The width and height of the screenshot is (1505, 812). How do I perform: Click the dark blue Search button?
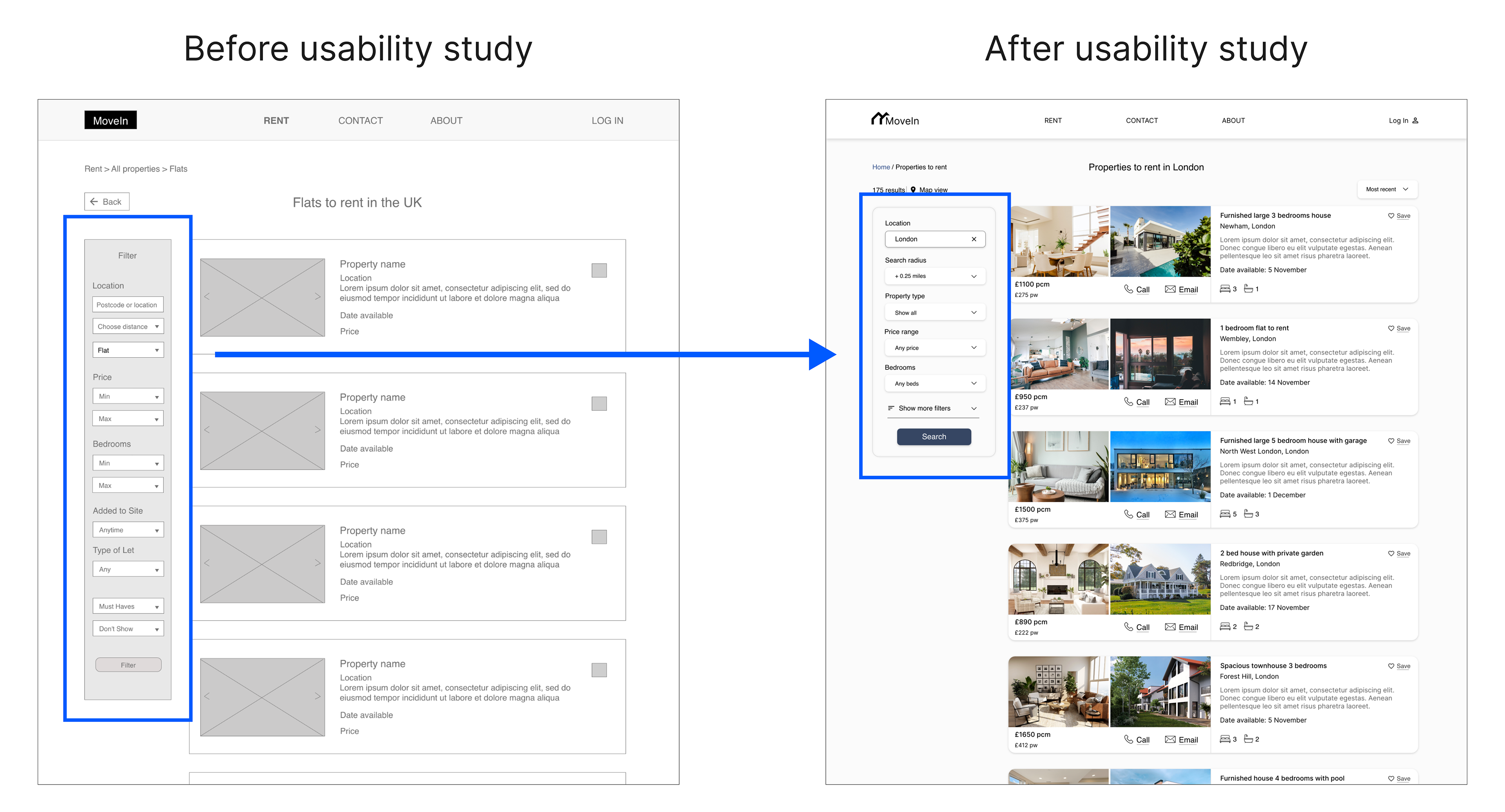(934, 437)
